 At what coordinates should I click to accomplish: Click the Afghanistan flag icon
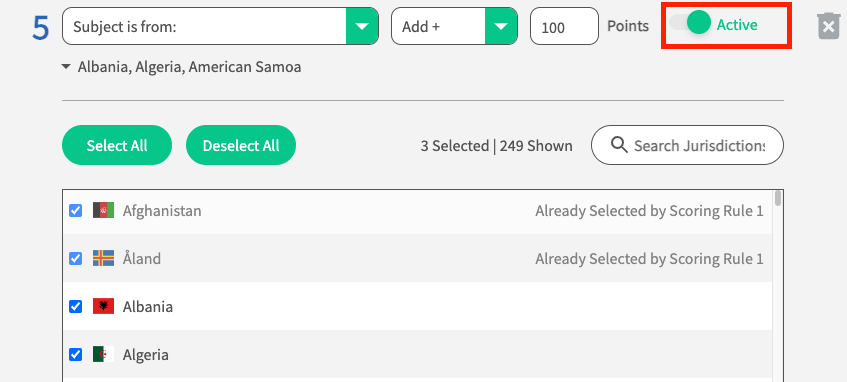point(103,210)
